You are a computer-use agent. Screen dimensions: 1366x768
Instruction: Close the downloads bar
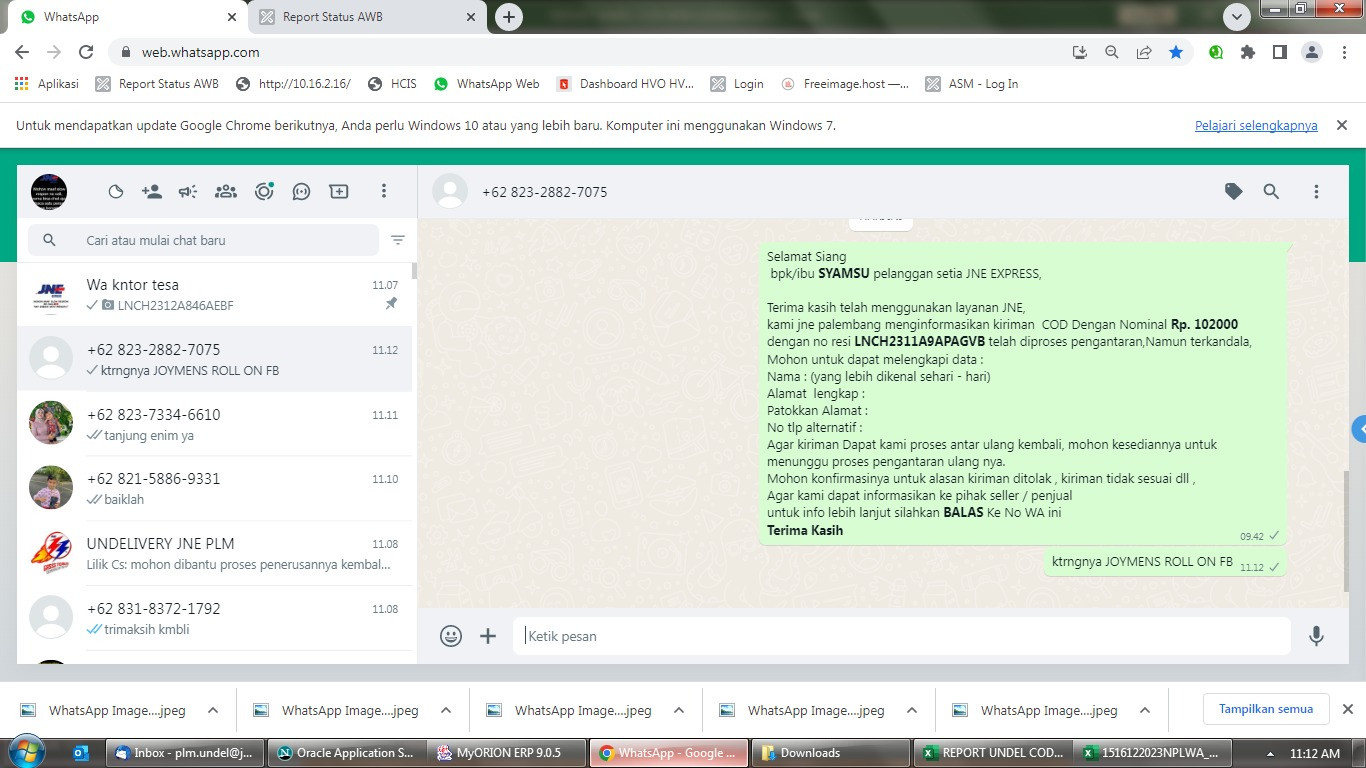(x=1347, y=709)
